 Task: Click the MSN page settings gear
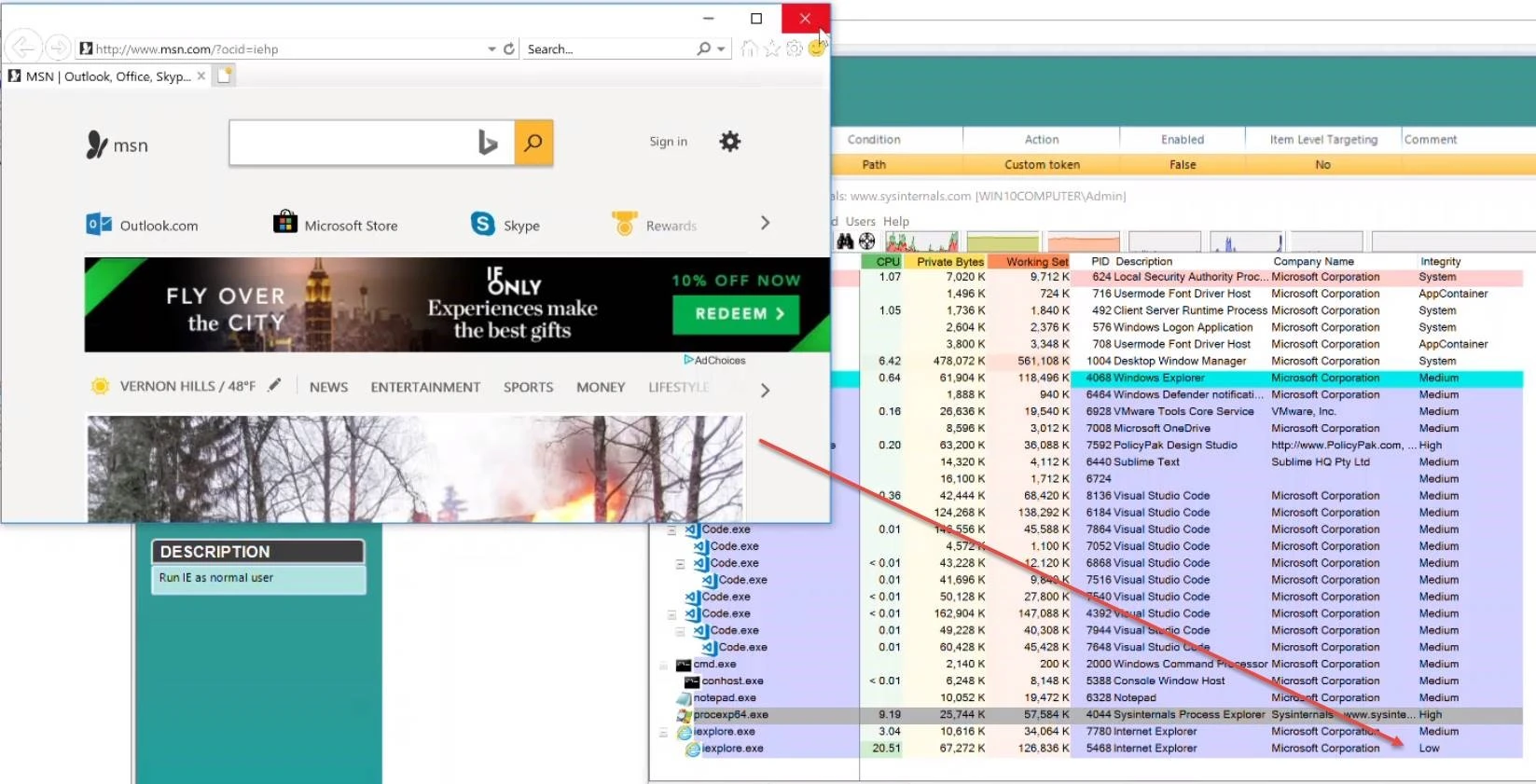tap(729, 142)
